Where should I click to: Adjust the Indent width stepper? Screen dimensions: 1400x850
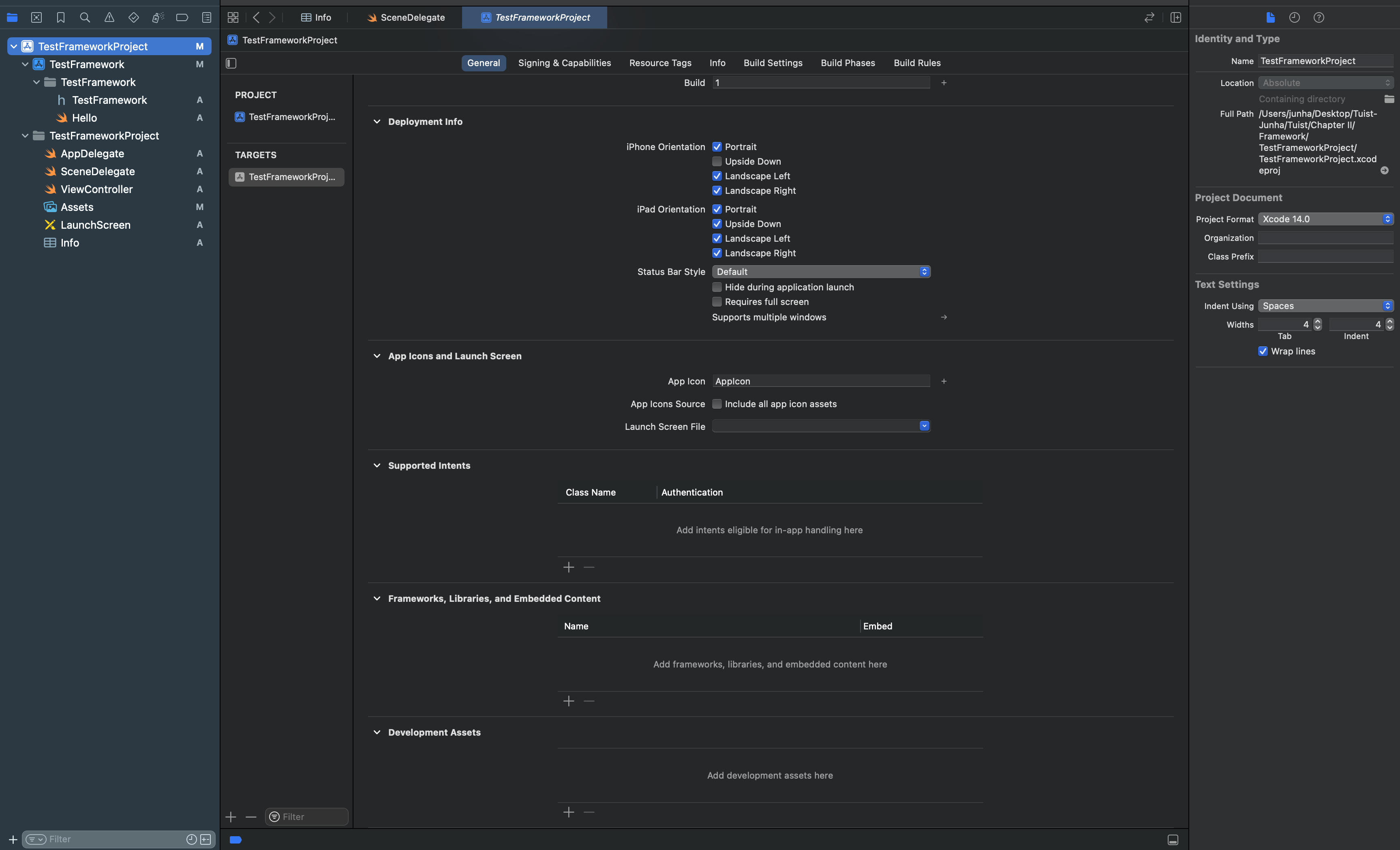tap(1389, 324)
